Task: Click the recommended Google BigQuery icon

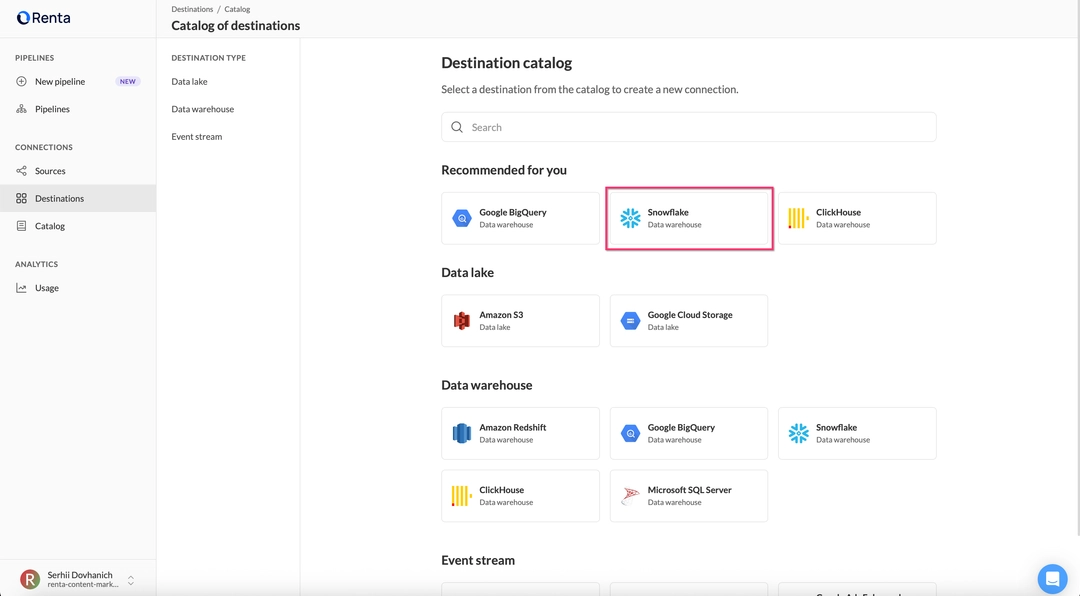Action: [461, 218]
